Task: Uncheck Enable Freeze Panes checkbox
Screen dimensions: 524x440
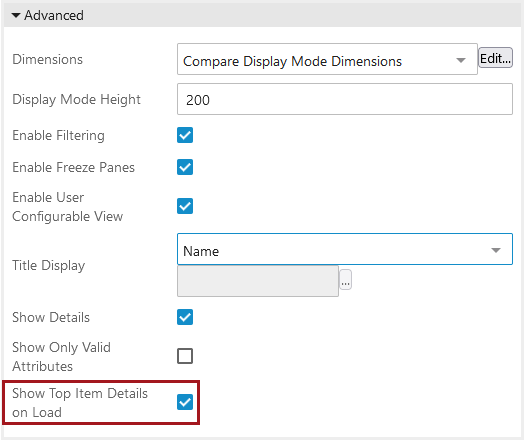Action: 185,167
